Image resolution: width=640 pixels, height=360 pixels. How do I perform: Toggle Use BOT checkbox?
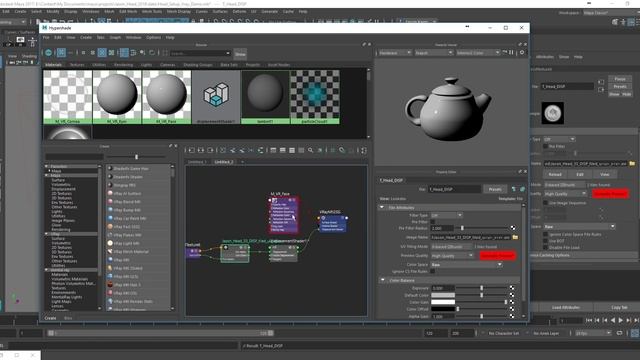click(545, 241)
